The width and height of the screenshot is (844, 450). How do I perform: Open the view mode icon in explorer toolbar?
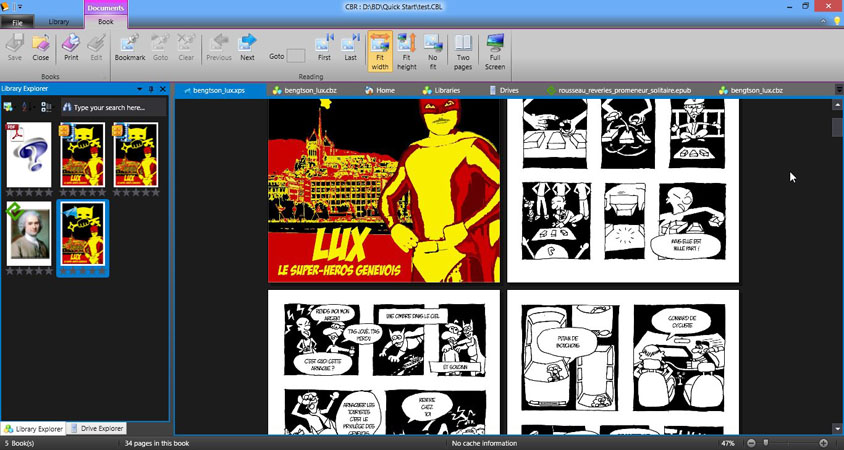click(47, 107)
